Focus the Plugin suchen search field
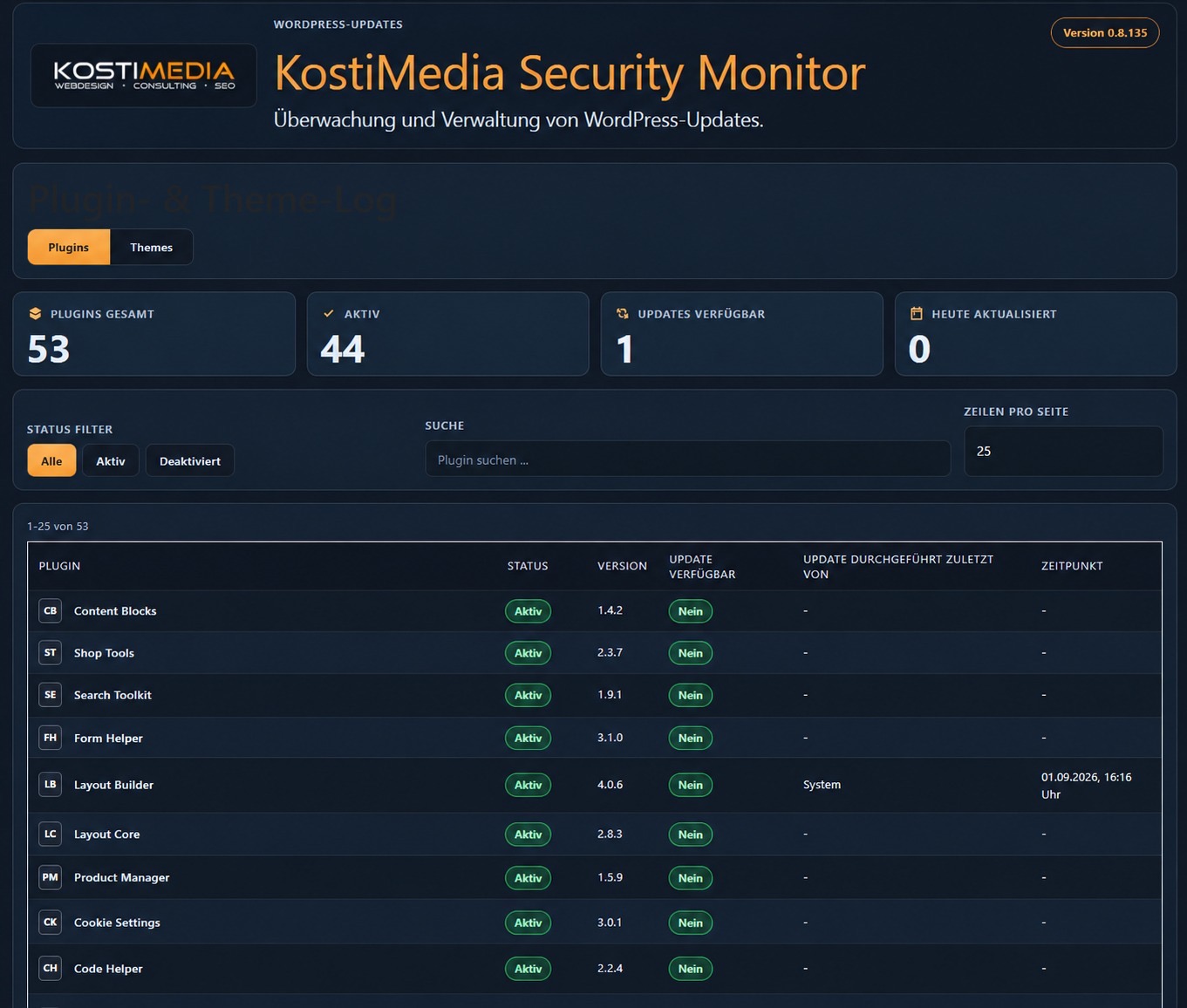Viewport: 1187px width, 1008px height. [x=688, y=460]
